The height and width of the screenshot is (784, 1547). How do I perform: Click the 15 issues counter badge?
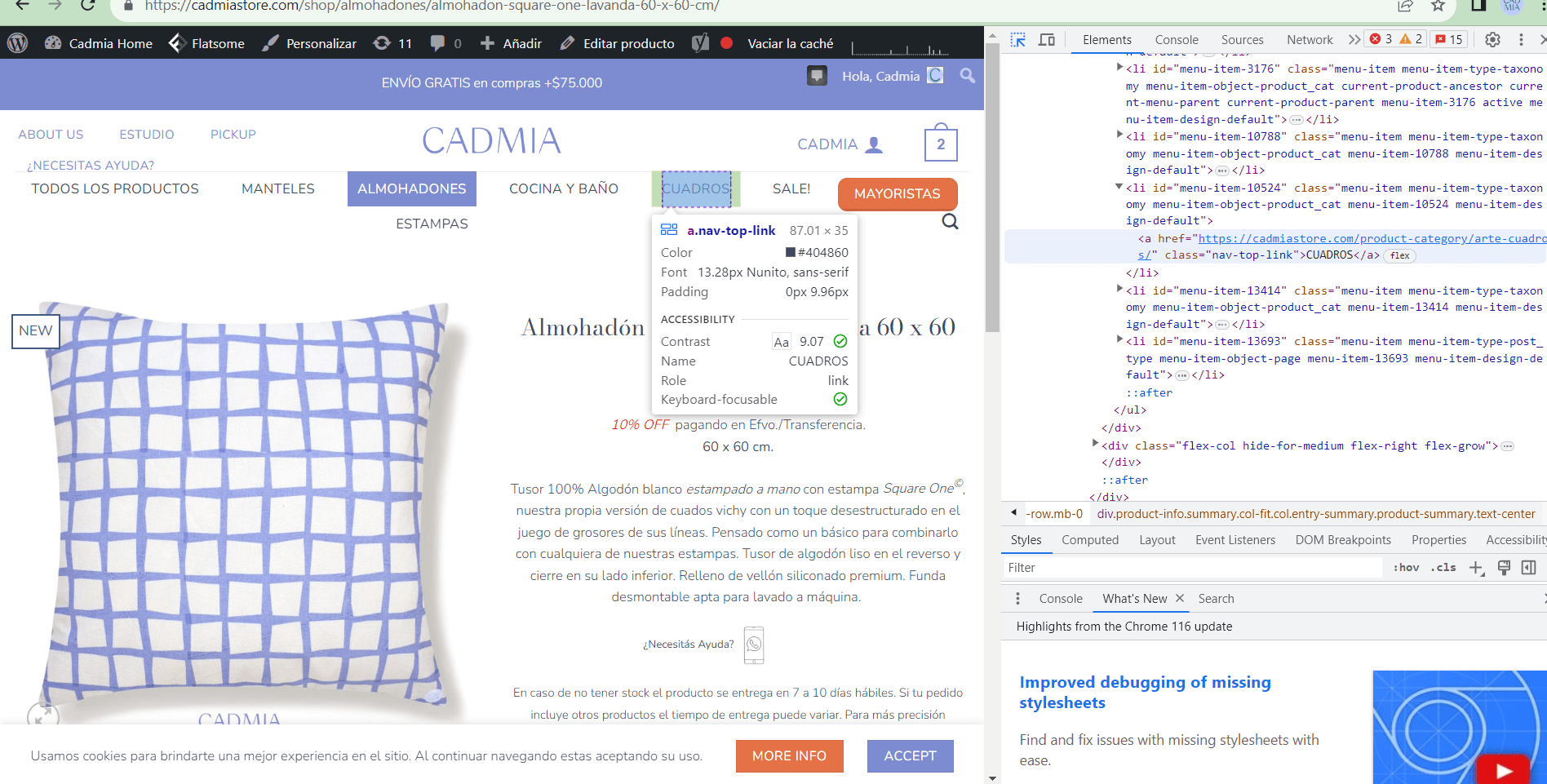pos(1449,39)
